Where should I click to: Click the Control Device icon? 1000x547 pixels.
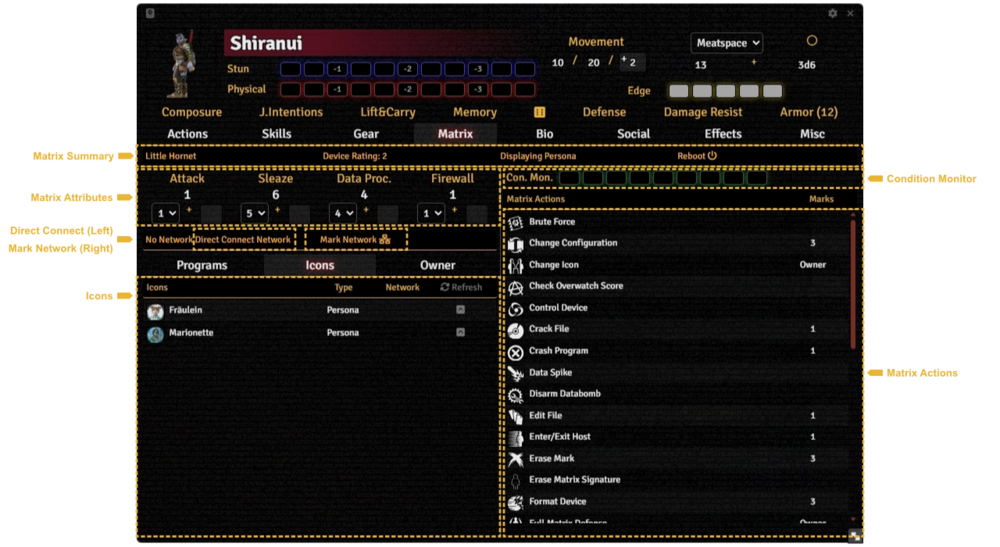[x=516, y=308]
